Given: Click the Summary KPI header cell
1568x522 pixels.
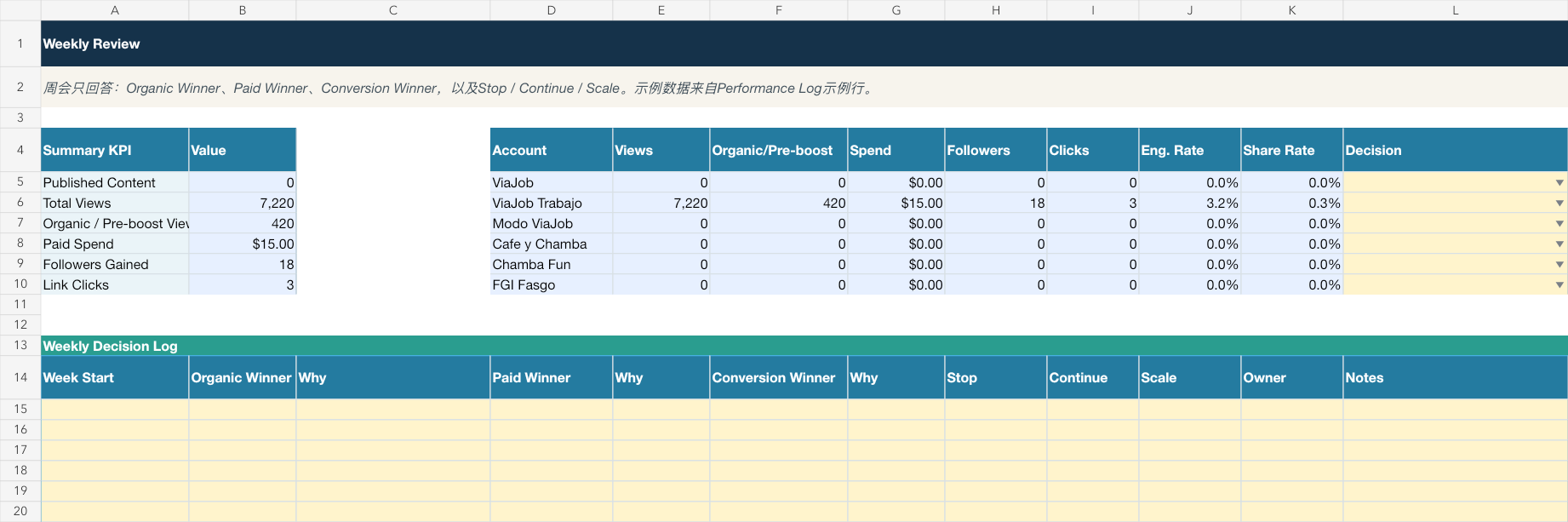Looking at the screenshot, I should click(115, 150).
